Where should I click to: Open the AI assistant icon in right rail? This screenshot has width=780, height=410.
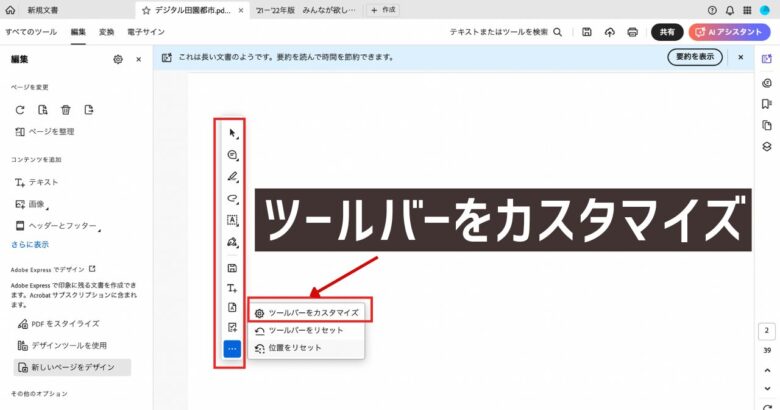point(767,59)
